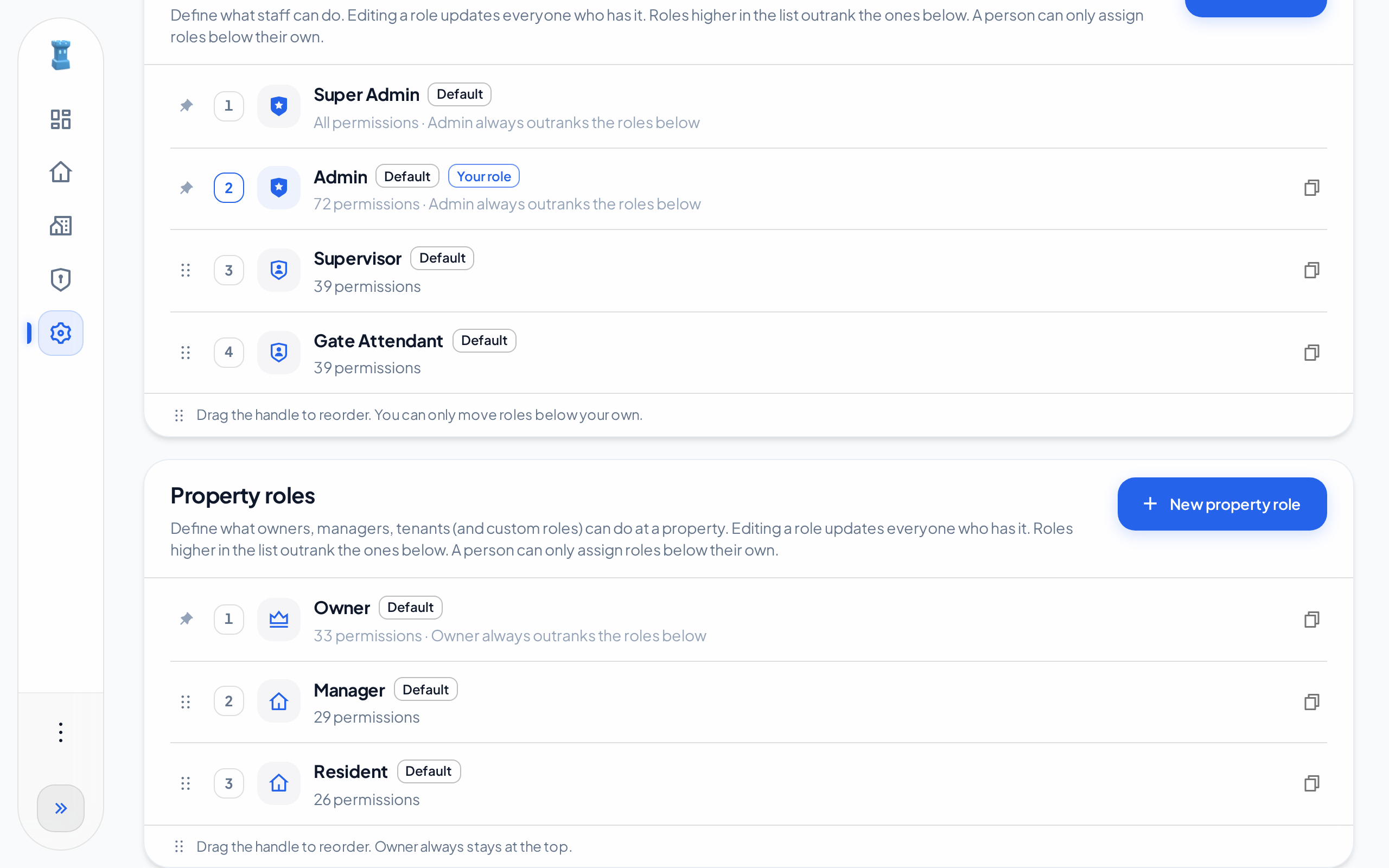This screenshot has height=868, width=1389.
Task: Click the Manager drag handle
Action: point(186,701)
